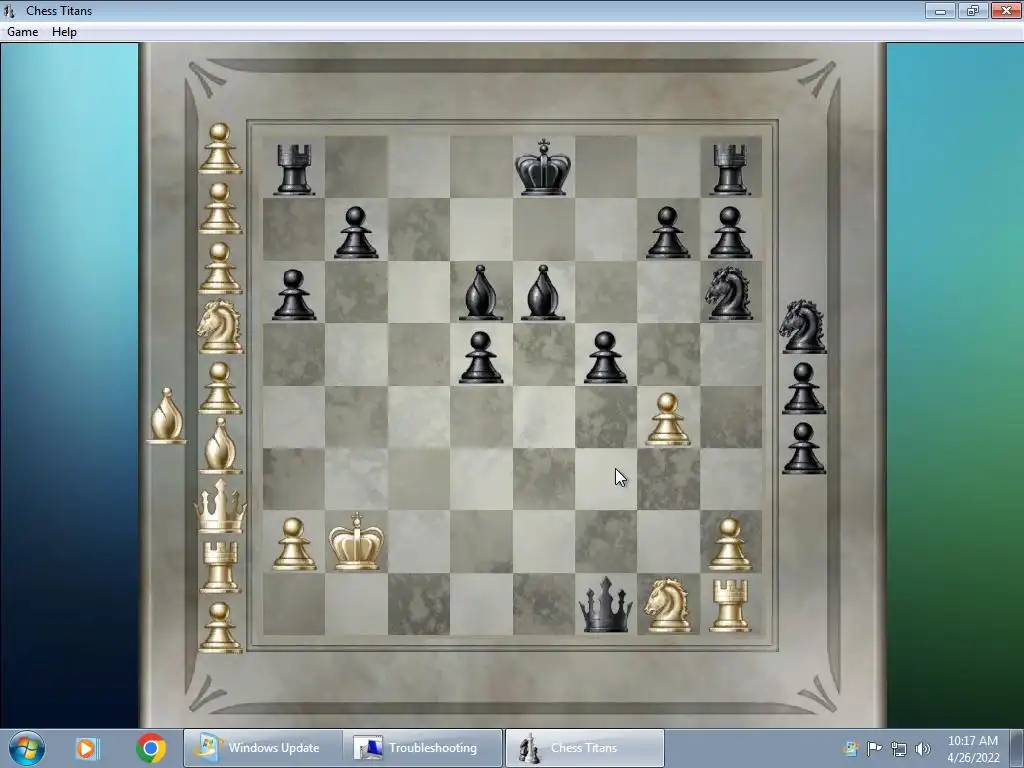1024x768 pixels.
Task: Select the white king on b2
Action: [x=356, y=541]
